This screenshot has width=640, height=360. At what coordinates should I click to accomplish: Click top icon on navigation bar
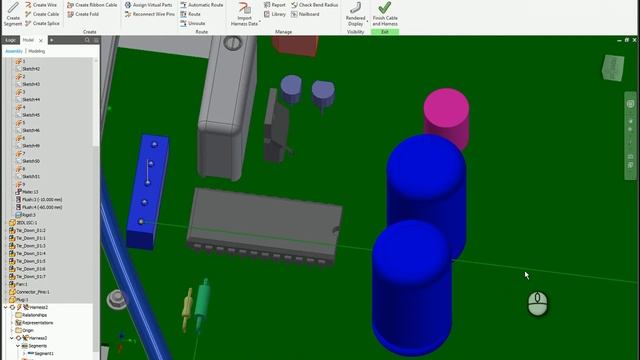[630, 104]
